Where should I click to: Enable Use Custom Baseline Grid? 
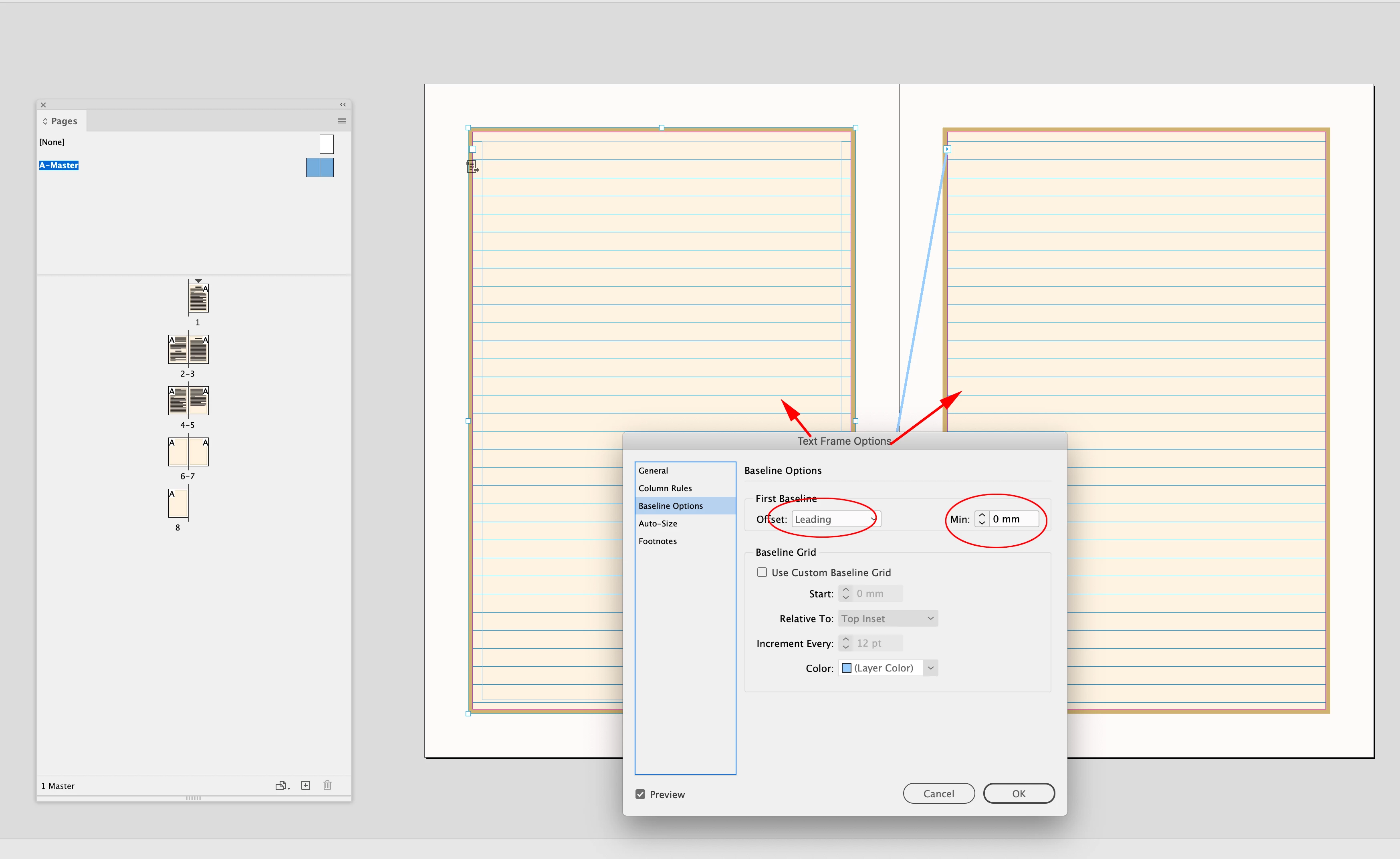[x=762, y=572]
